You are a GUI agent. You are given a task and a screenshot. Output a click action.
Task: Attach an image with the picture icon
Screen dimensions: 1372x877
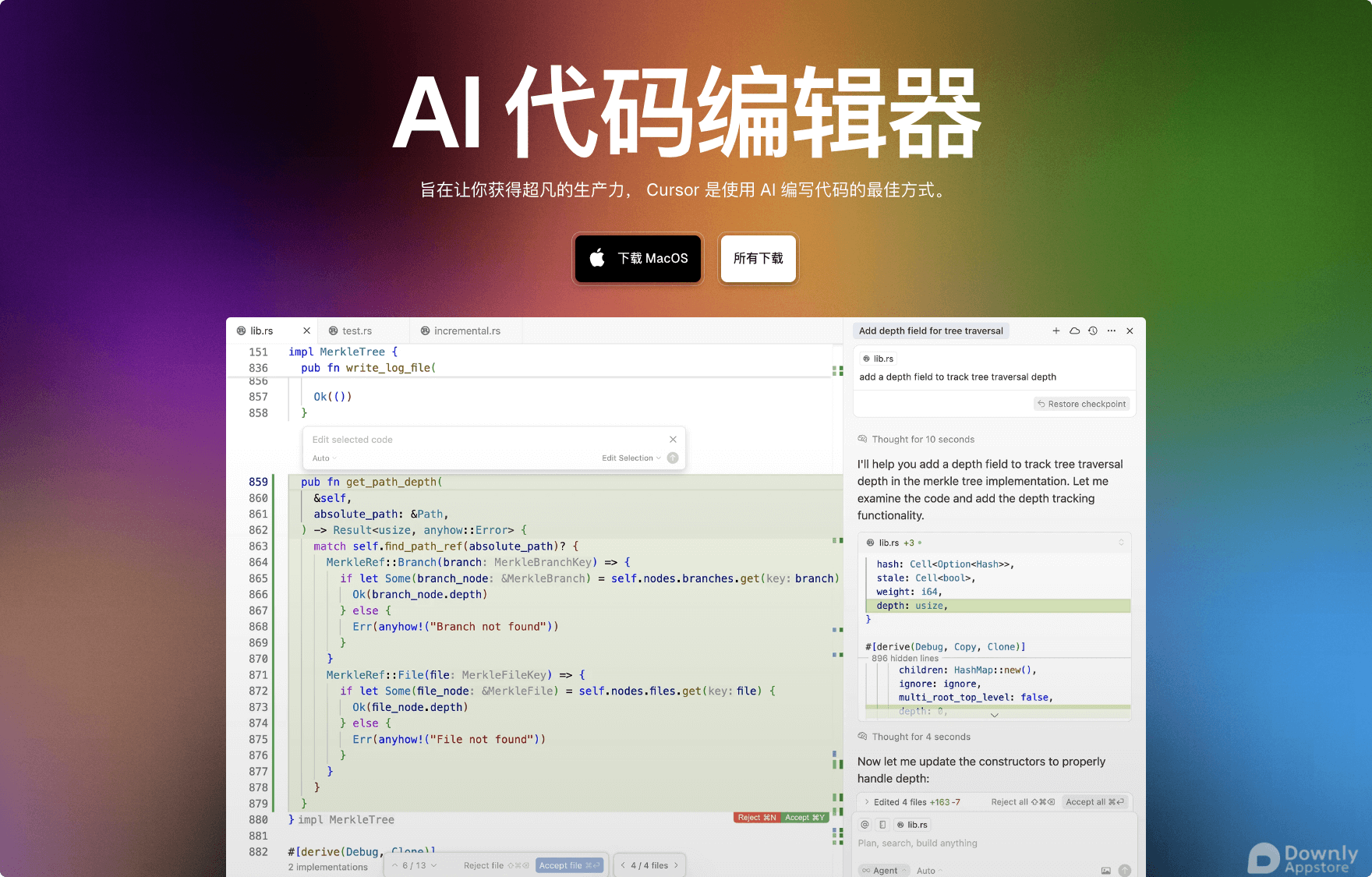point(1105,871)
